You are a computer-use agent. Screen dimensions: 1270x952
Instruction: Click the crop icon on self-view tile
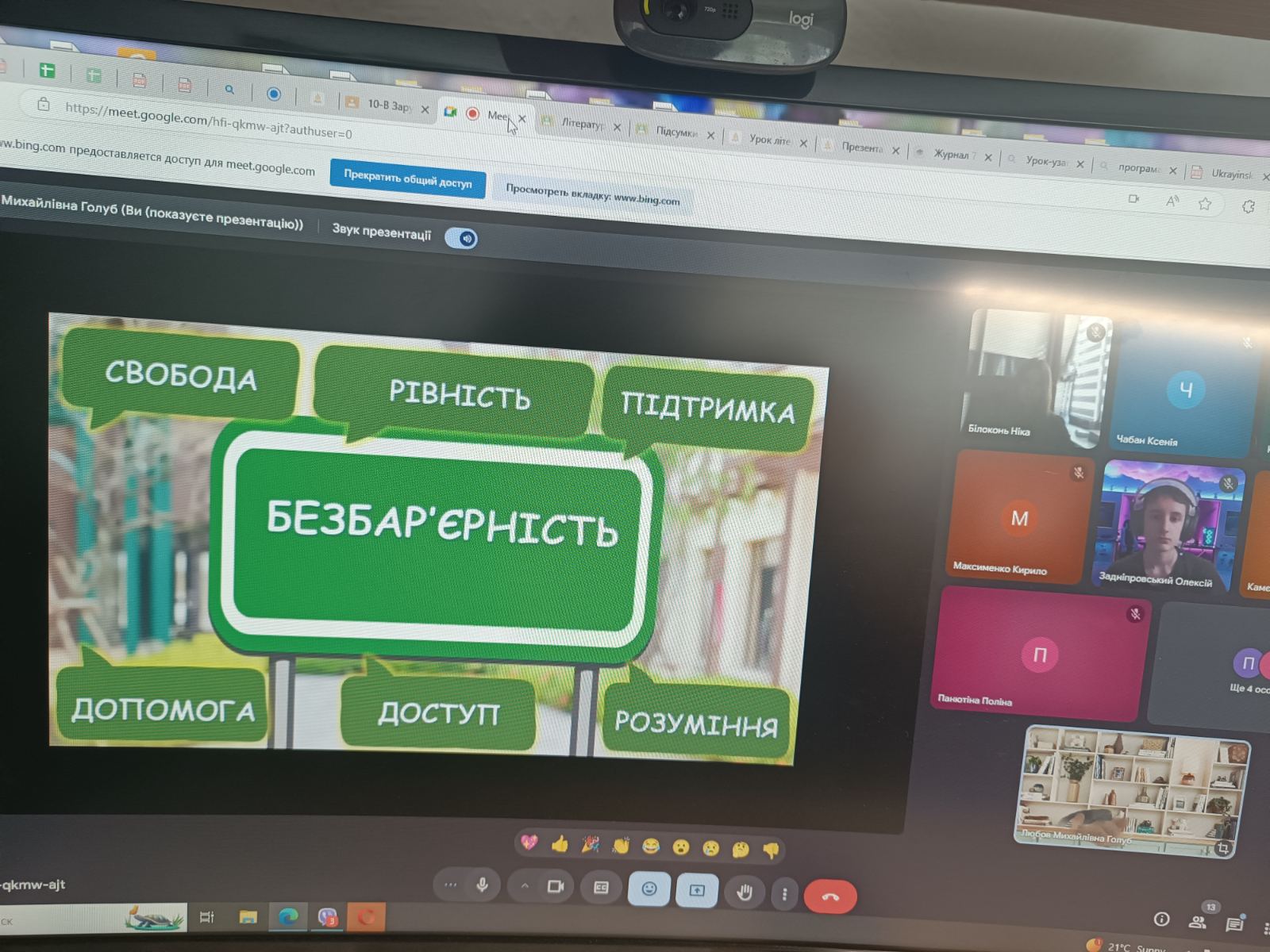(1223, 848)
